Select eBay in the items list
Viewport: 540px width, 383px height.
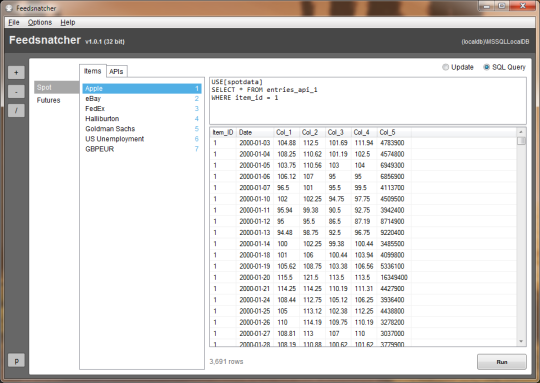click(142, 99)
